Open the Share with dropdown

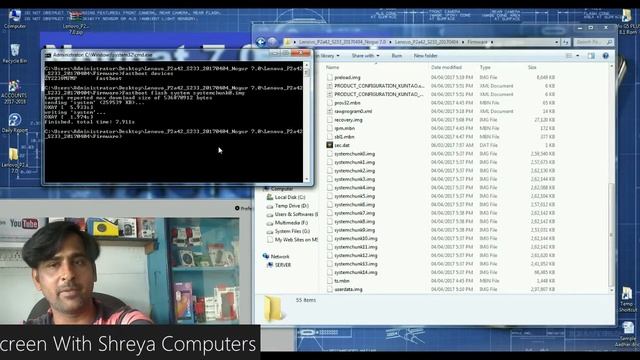click(x=365, y=56)
